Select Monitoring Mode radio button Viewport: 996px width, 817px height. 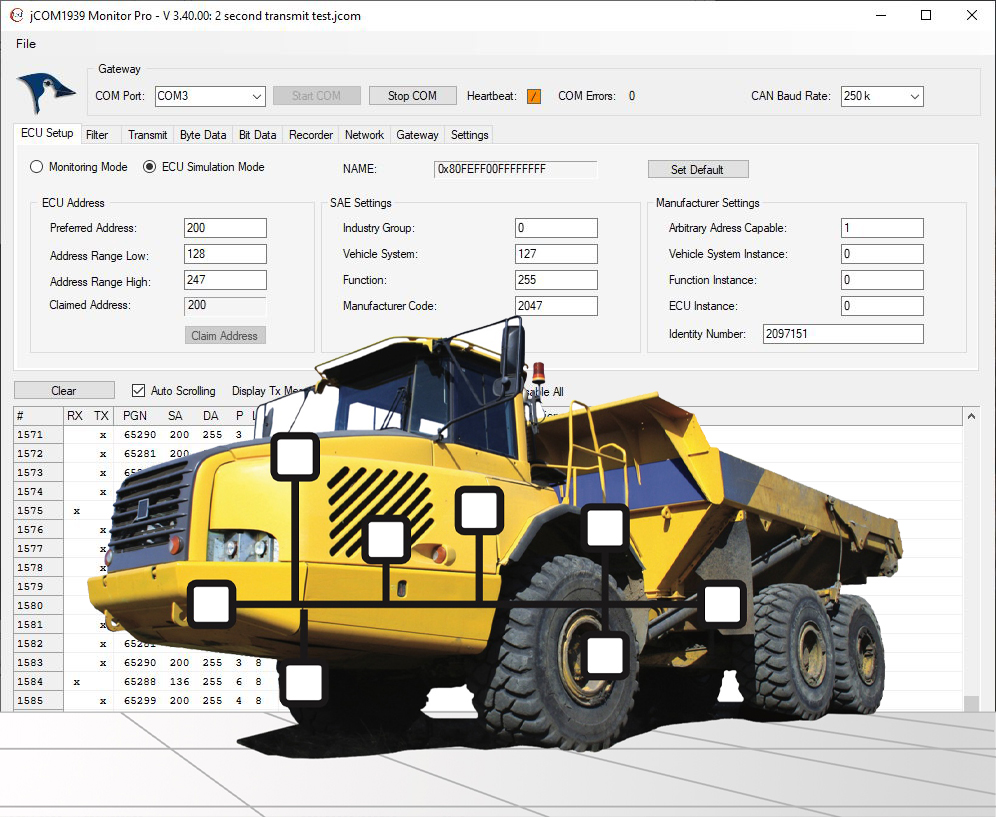pos(37,167)
